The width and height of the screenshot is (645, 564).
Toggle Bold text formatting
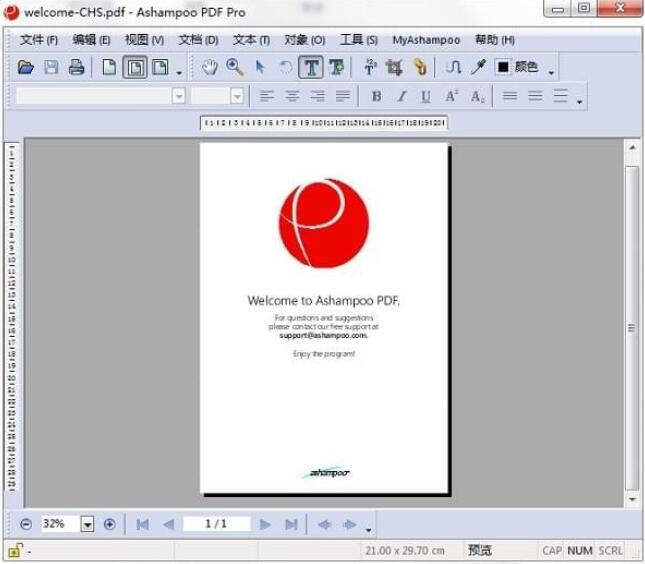tap(376, 97)
